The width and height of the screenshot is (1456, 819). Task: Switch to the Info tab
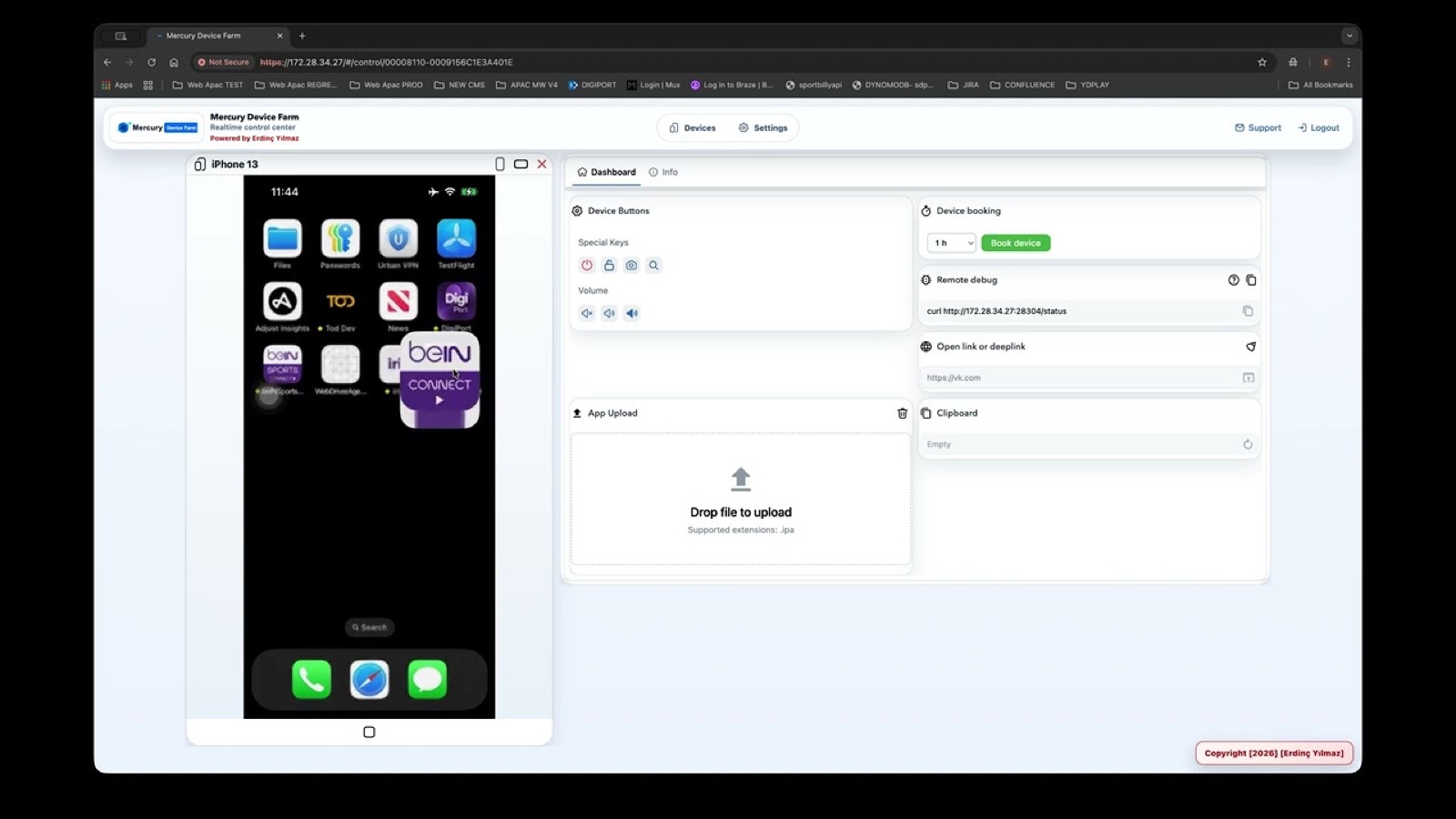[x=663, y=172]
